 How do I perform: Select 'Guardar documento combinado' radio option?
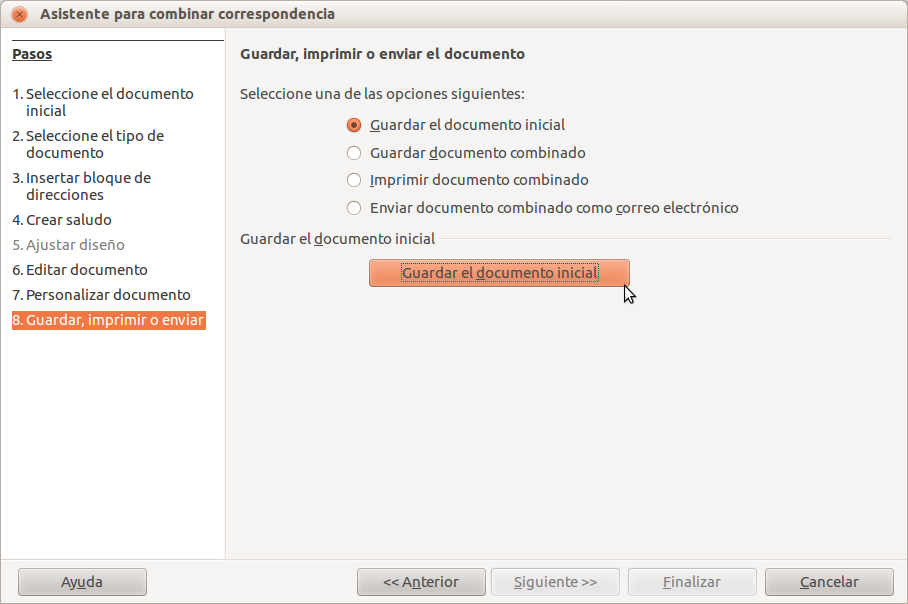(353, 153)
